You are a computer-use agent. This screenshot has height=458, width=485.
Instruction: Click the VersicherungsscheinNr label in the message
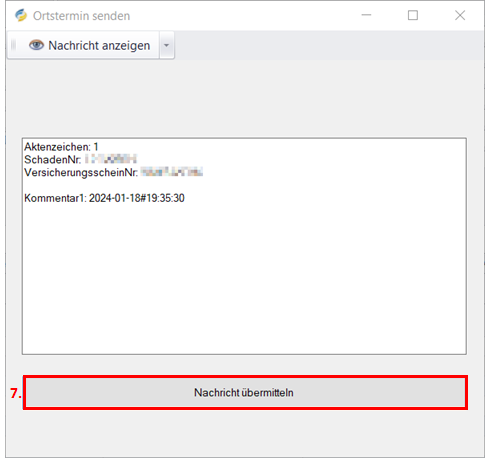81,173
